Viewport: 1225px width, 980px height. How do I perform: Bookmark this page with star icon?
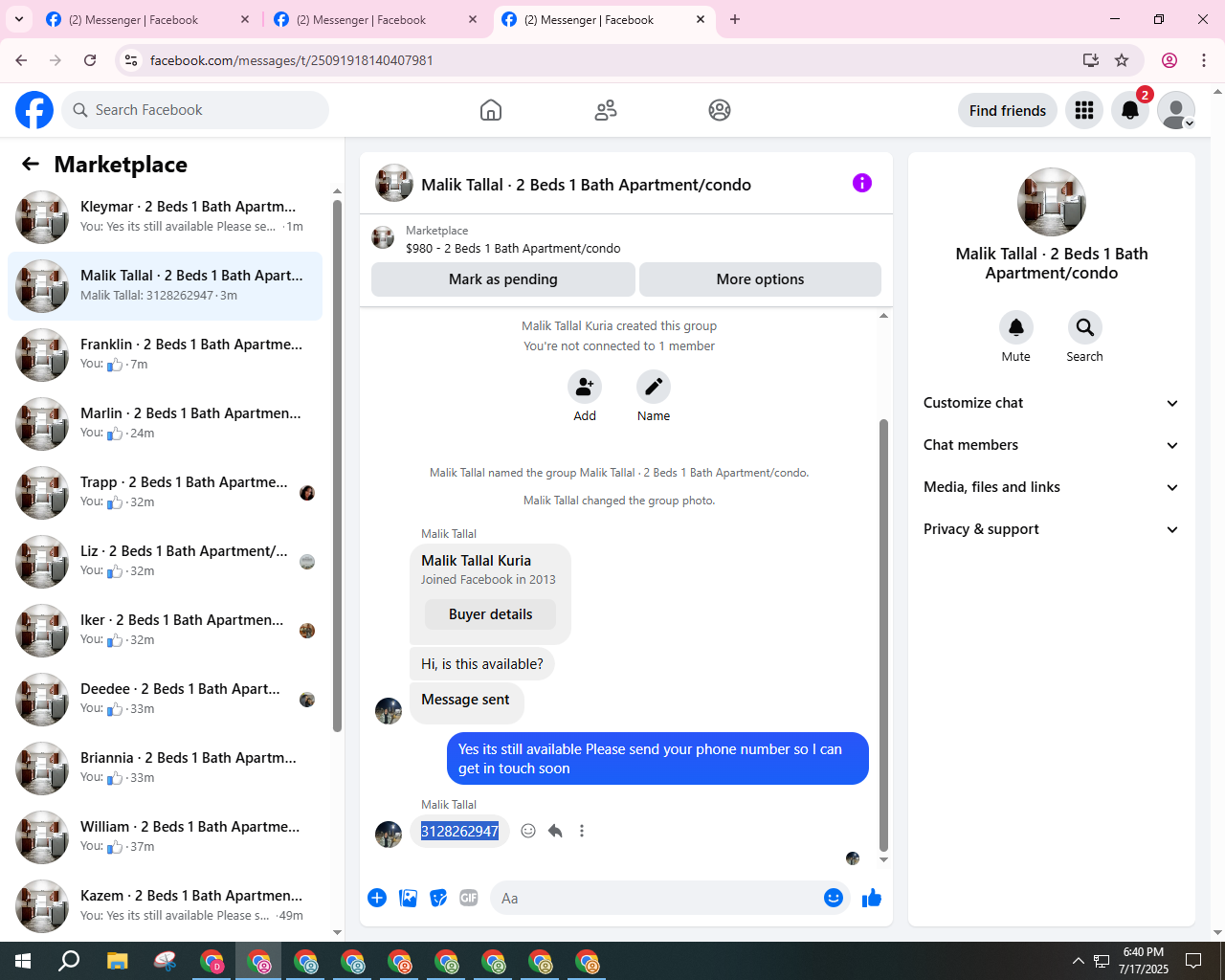(1122, 60)
